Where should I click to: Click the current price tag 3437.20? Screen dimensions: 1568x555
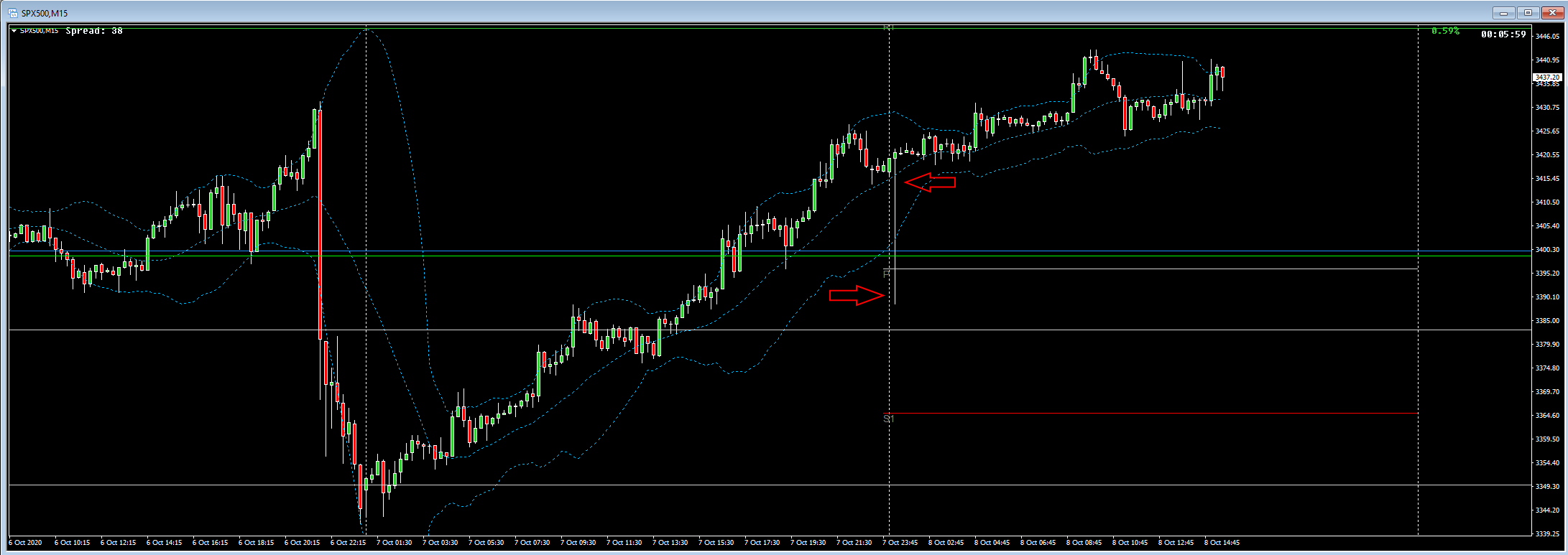coord(1546,77)
